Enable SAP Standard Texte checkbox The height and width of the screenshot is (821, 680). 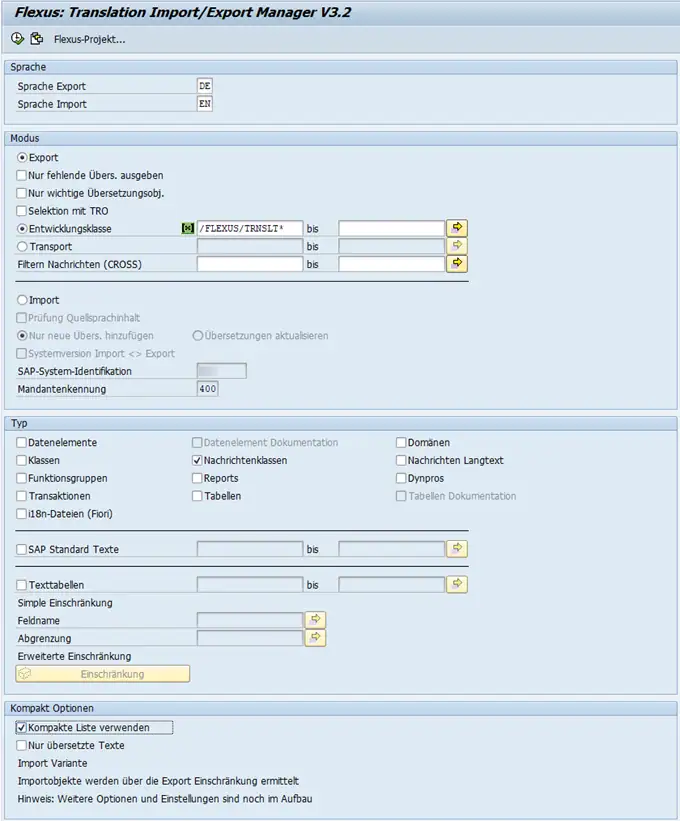21,549
